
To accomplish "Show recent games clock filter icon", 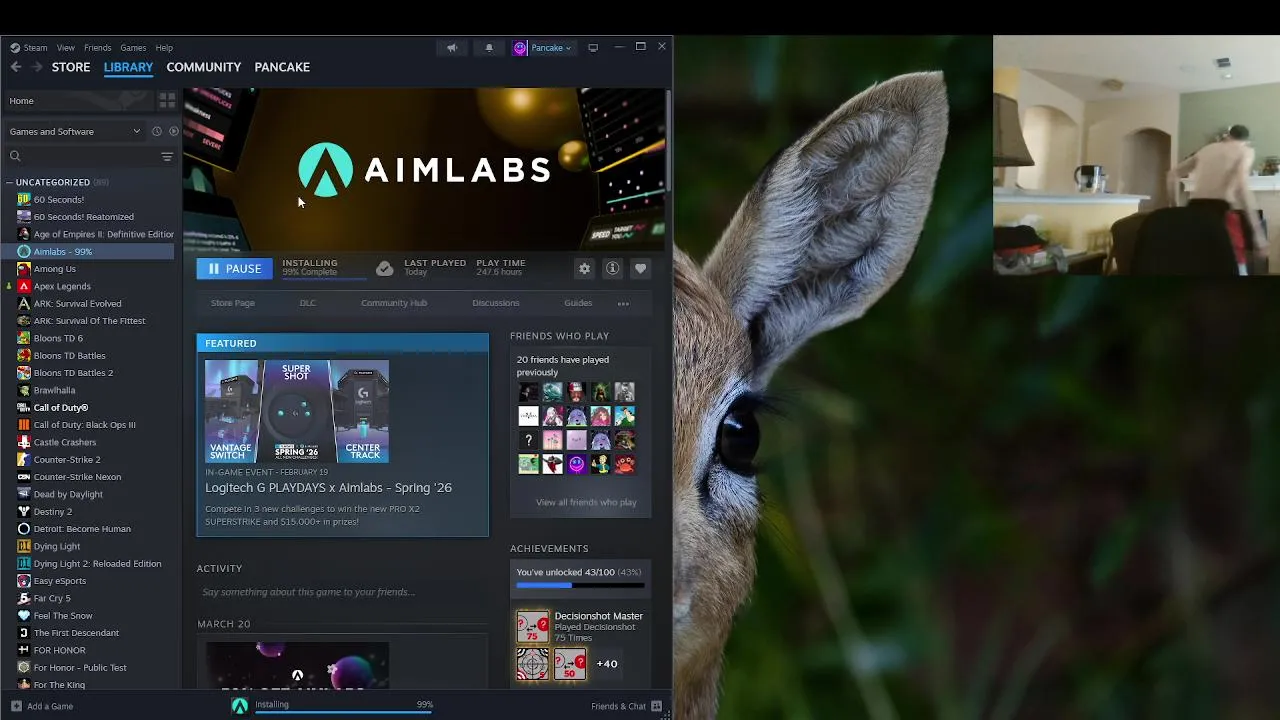I will coord(157,131).
